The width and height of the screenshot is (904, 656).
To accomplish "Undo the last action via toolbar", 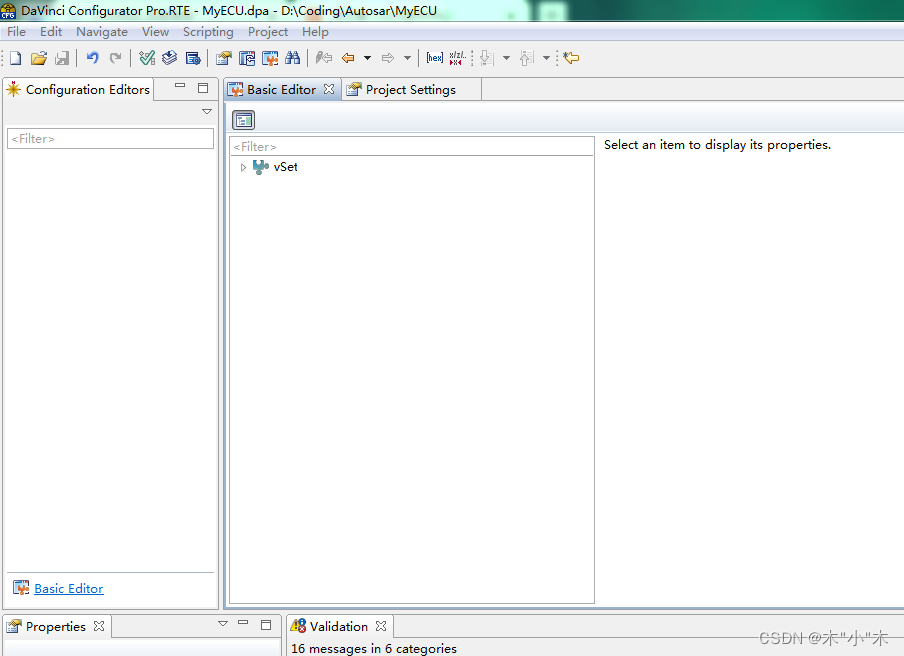I will pyautogui.click(x=92, y=58).
